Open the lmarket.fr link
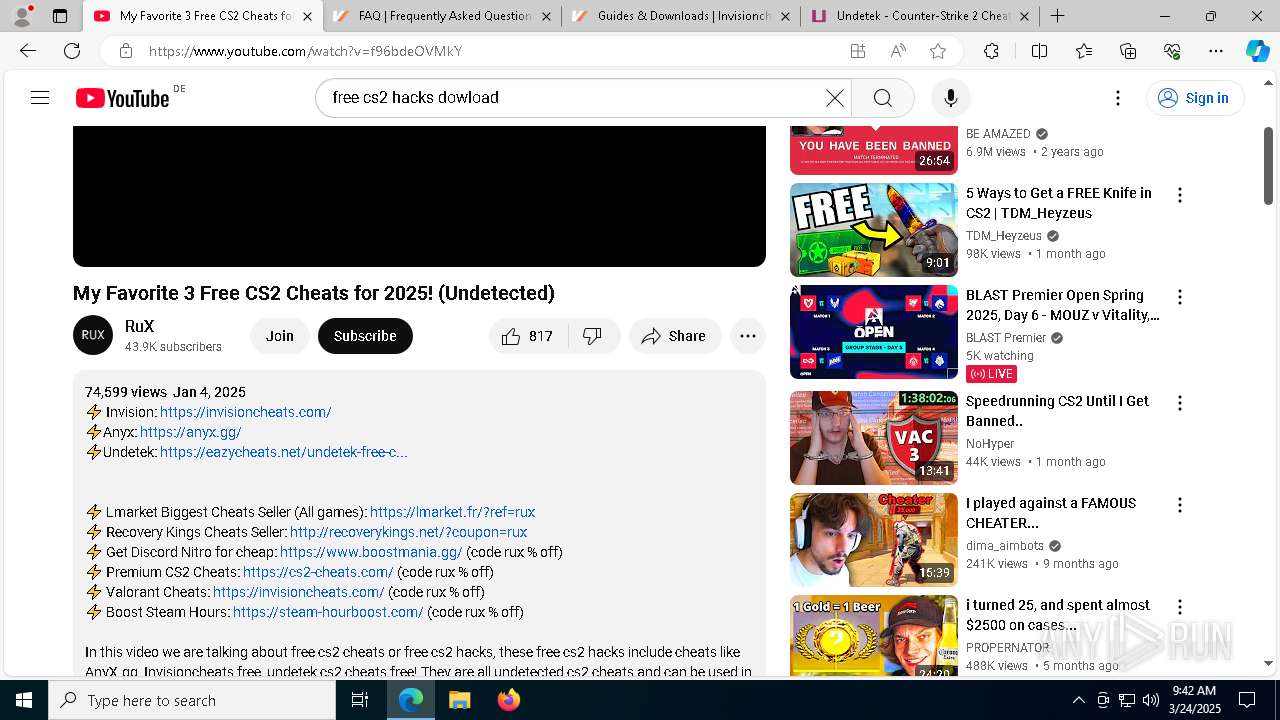The width and height of the screenshot is (1280, 720). tap(452, 512)
